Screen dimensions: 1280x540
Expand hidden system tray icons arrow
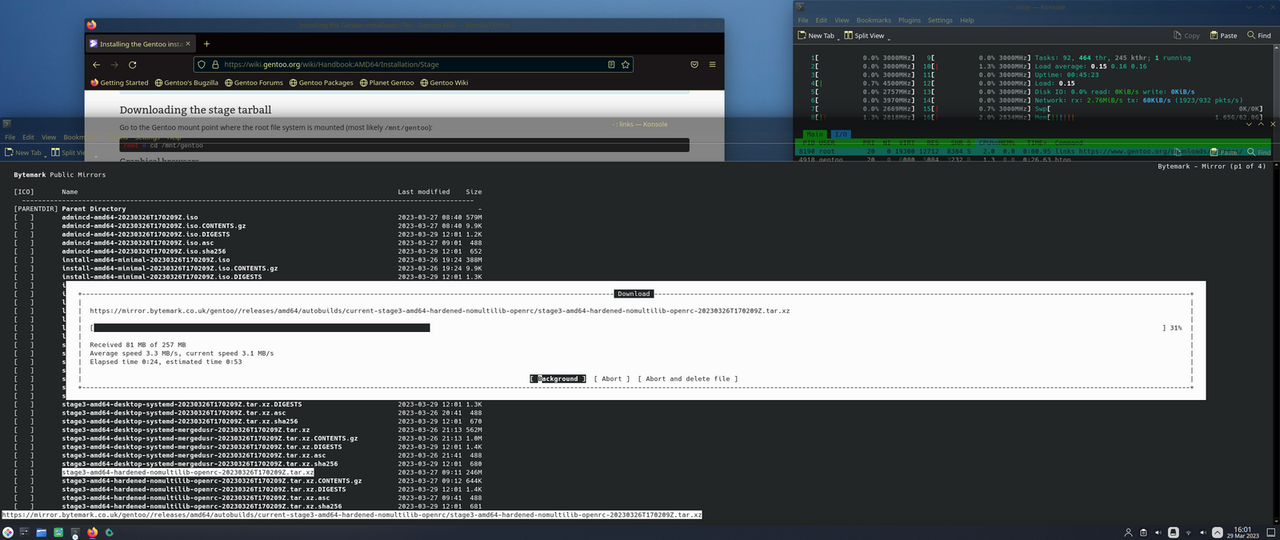click(x=1217, y=532)
